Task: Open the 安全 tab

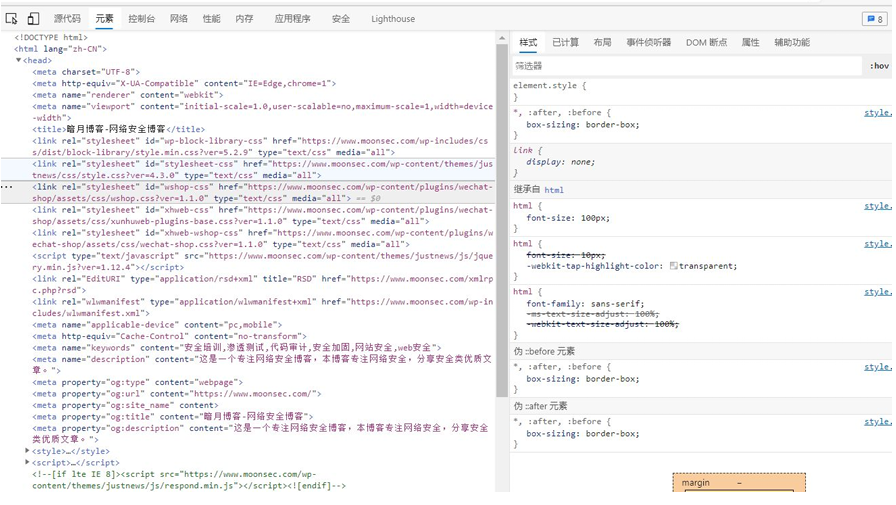Action: tap(341, 19)
